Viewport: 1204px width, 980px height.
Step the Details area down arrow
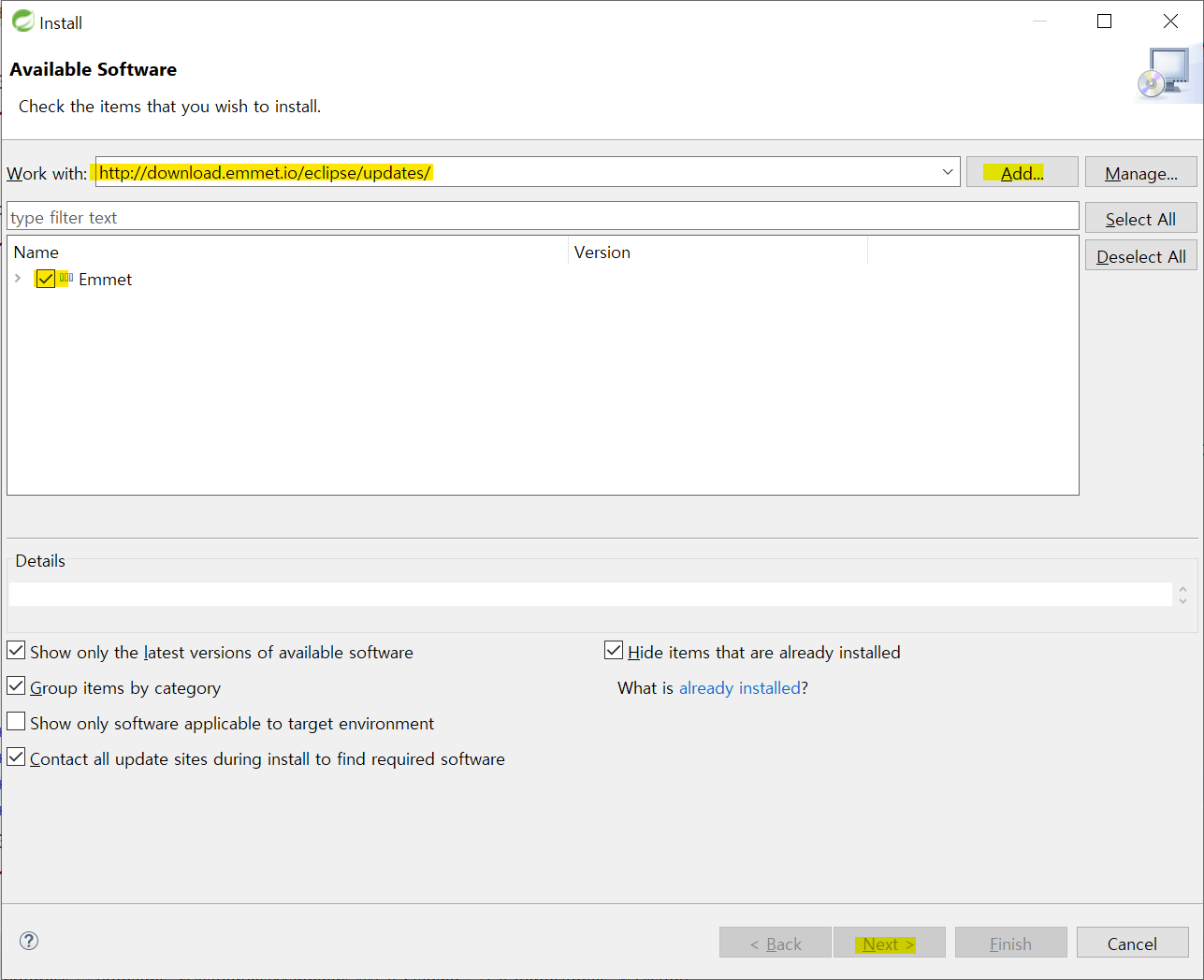pos(1183,600)
